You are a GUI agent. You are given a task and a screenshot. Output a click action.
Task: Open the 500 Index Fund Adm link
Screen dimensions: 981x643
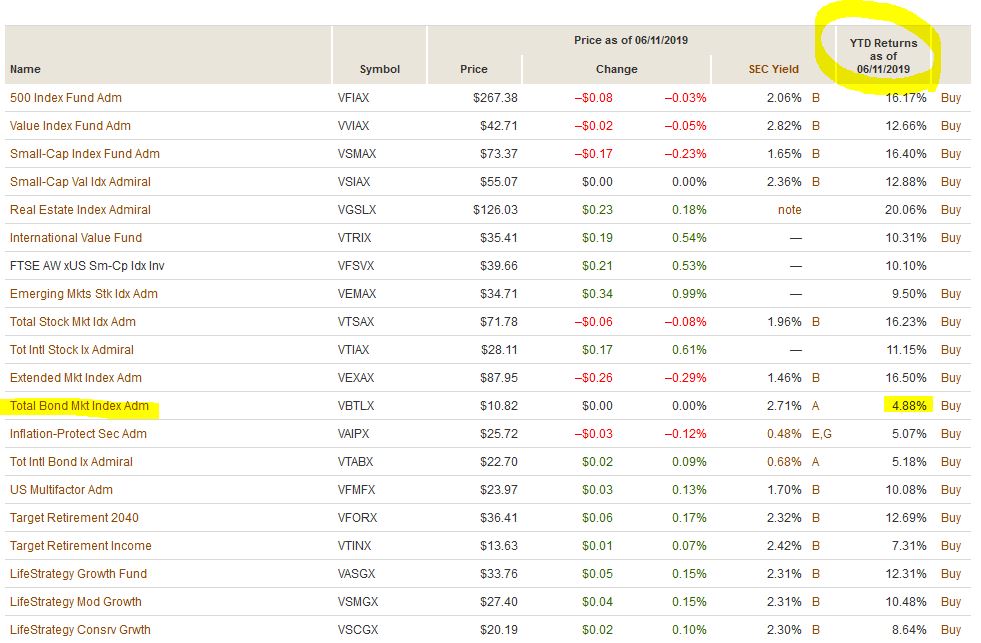tap(66, 98)
